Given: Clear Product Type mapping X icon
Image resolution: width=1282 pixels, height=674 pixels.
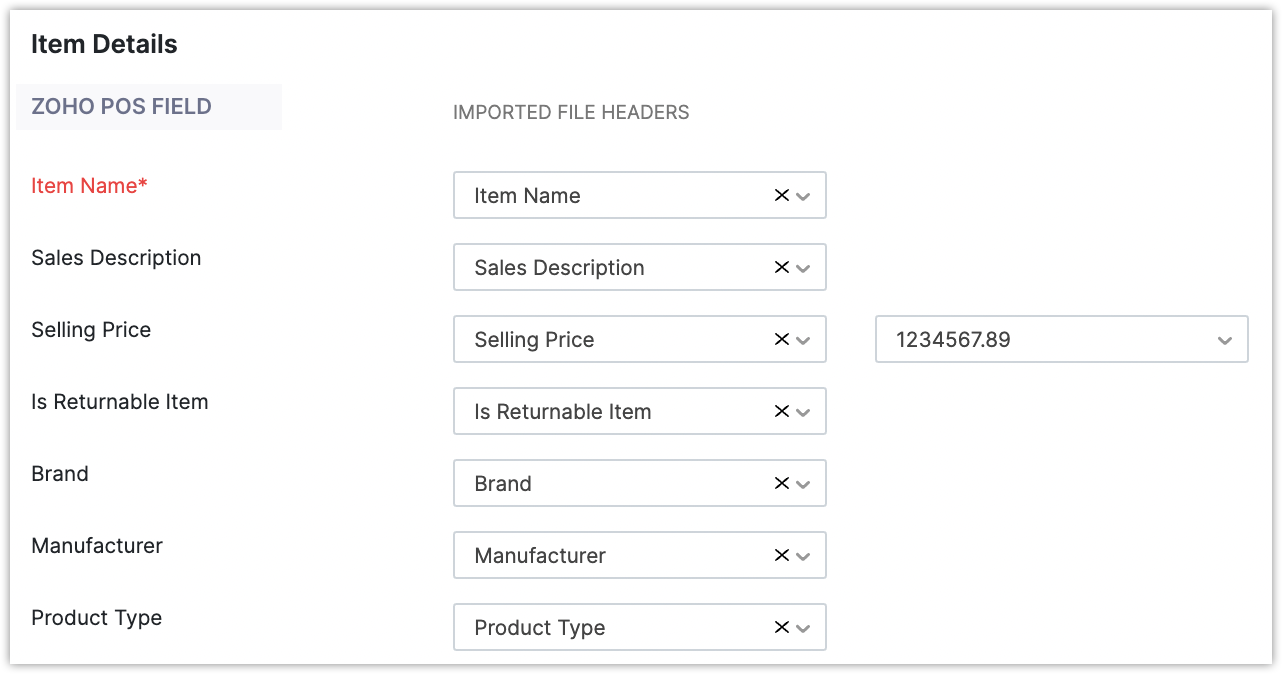Looking at the screenshot, I should tap(782, 628).
